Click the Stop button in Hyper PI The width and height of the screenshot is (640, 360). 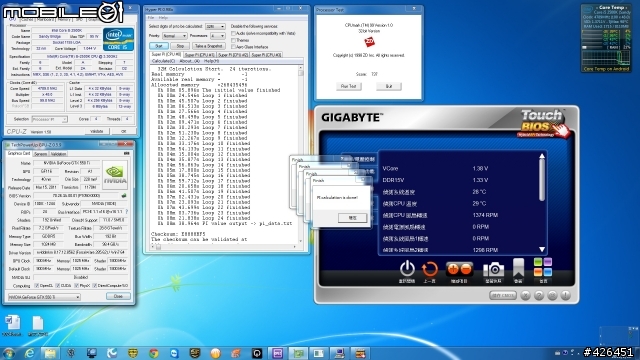[180, 46]
